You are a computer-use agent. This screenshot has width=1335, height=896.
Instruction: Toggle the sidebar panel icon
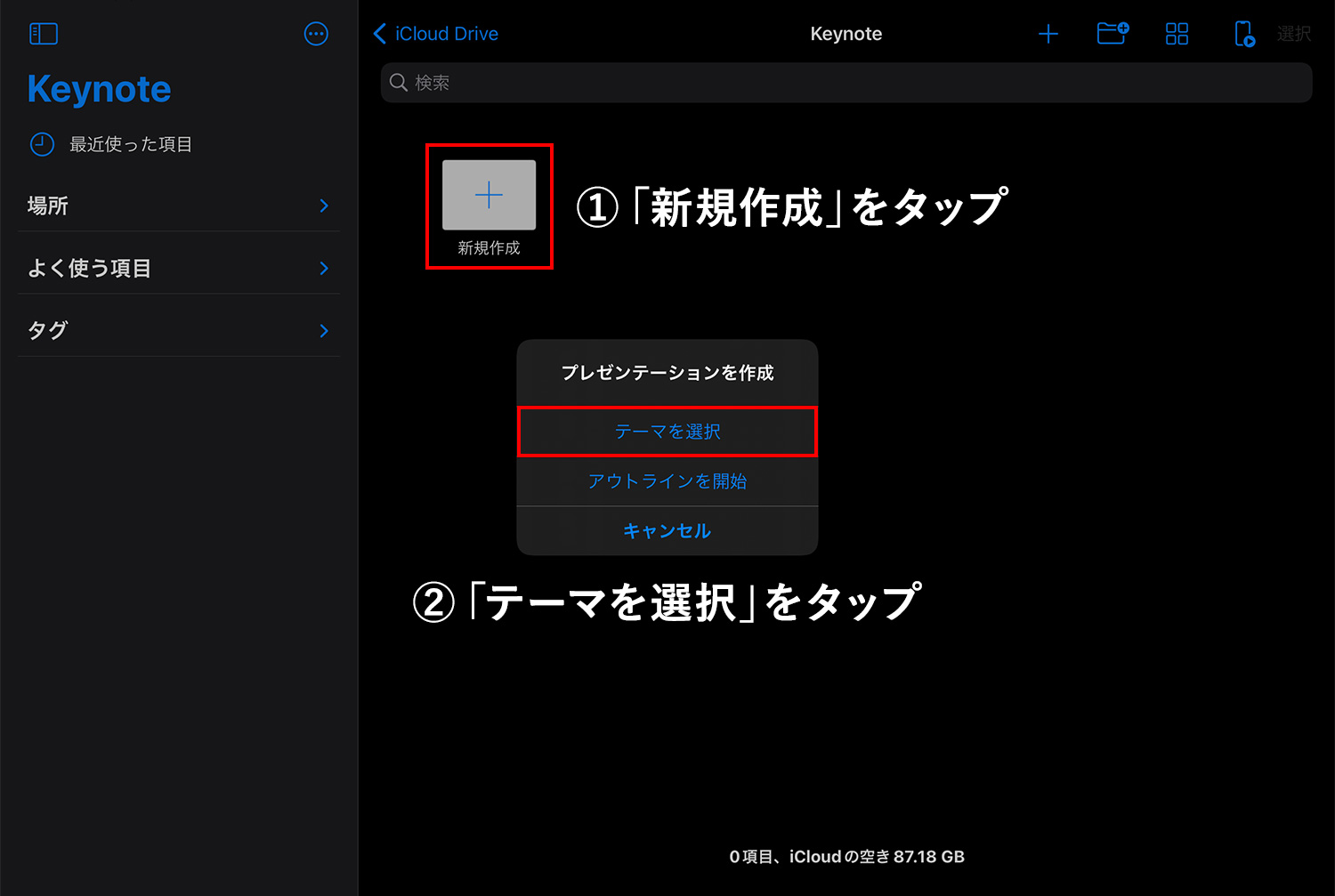tap(44, 34)
